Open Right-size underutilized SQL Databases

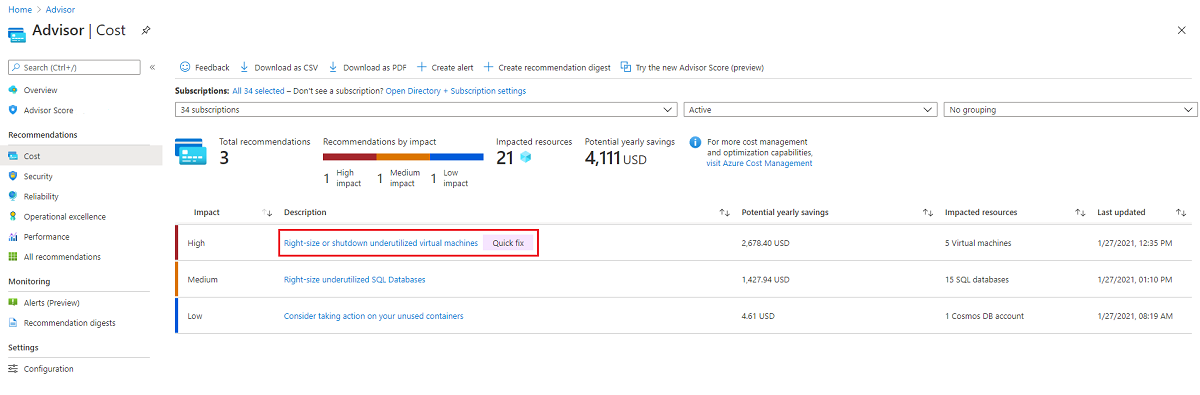[x=355, y=280]
